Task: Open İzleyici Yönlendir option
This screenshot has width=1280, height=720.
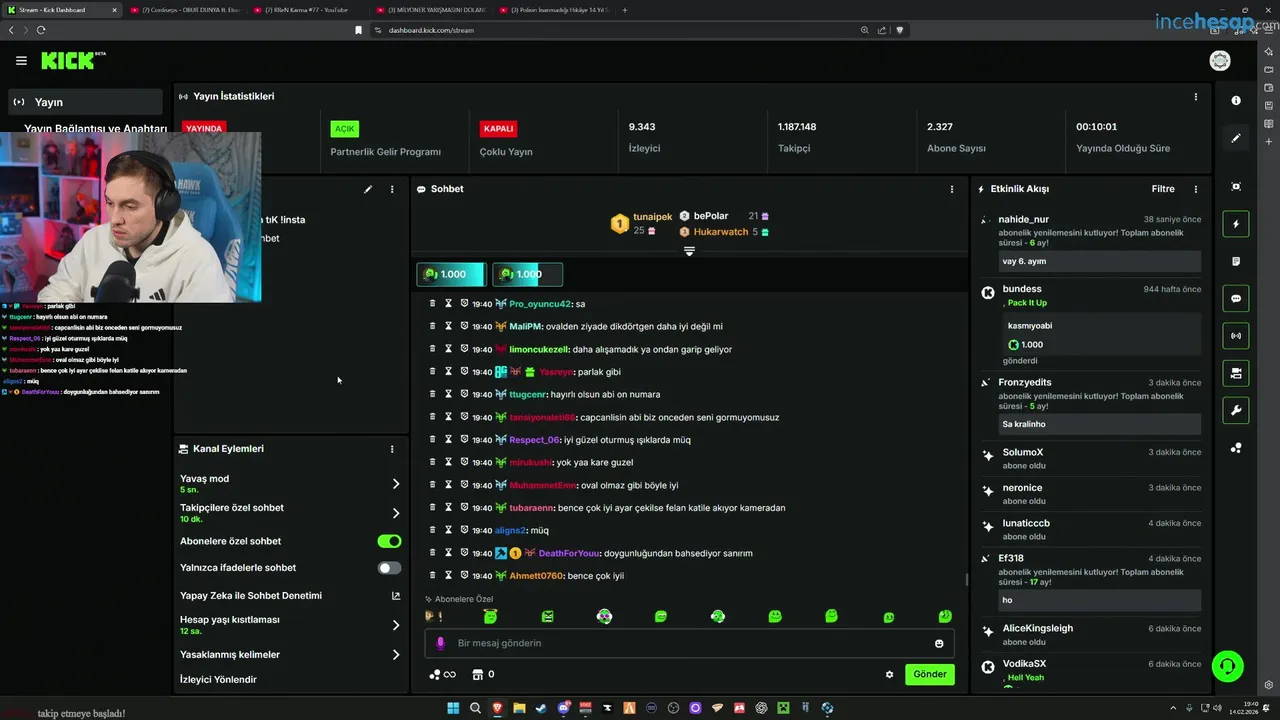Action: [218, 680]
